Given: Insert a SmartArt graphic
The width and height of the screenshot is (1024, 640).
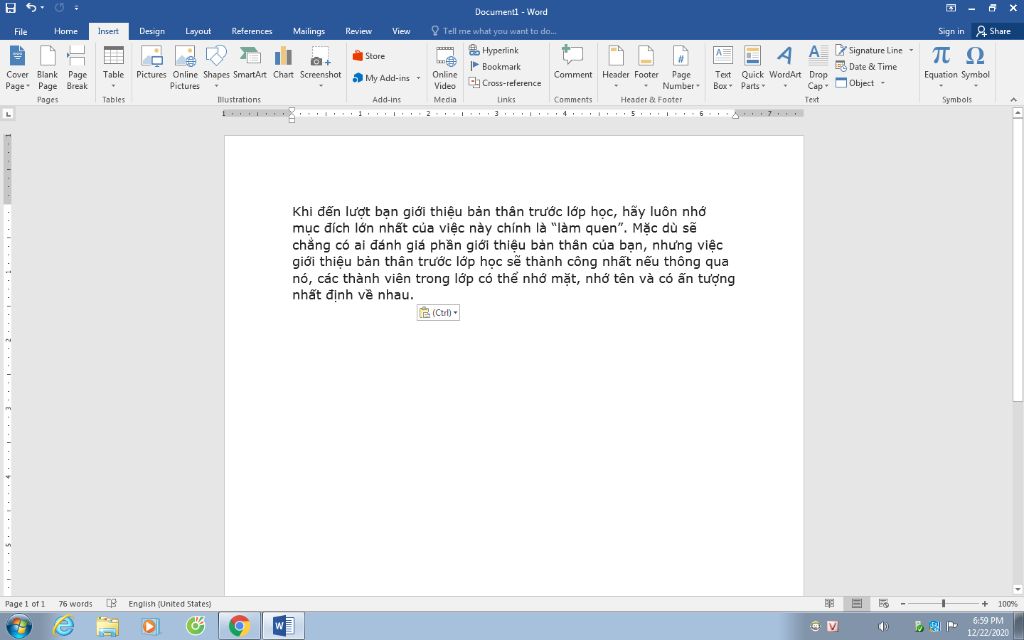Looking at the screenshot, I should pyautogui.click(x=249, y=63).
